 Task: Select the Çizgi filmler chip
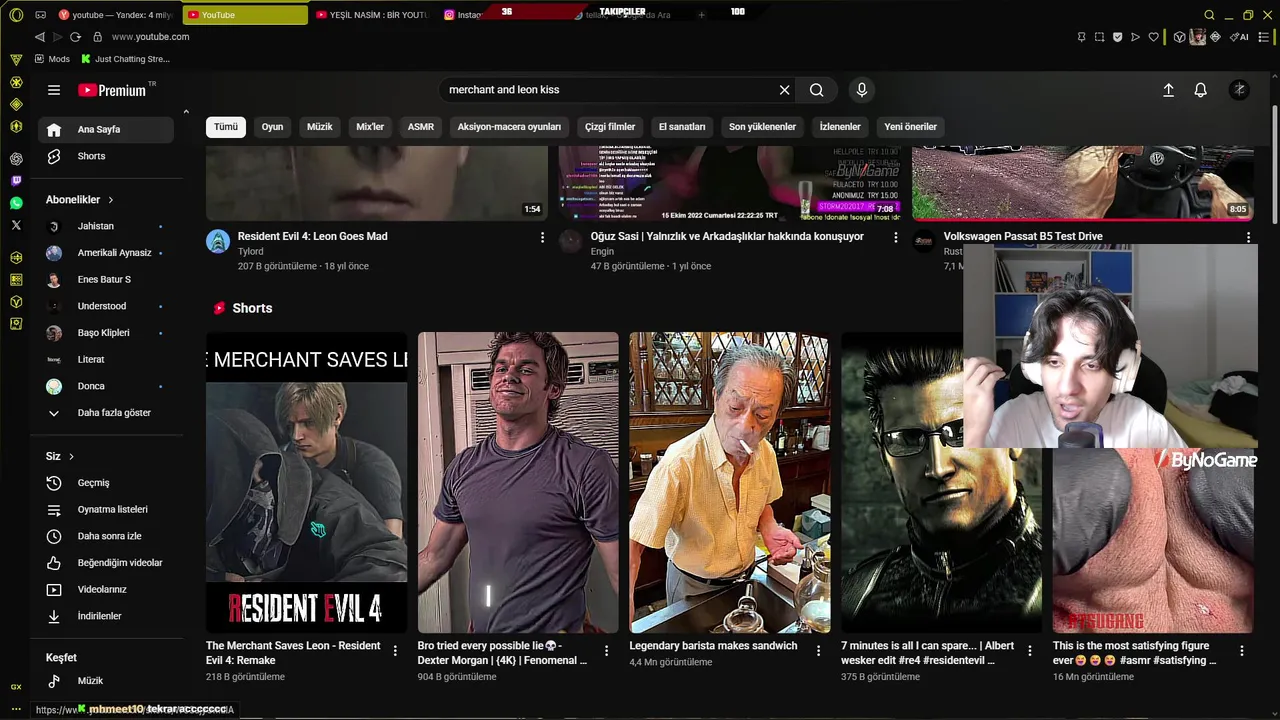click(610, 127)
